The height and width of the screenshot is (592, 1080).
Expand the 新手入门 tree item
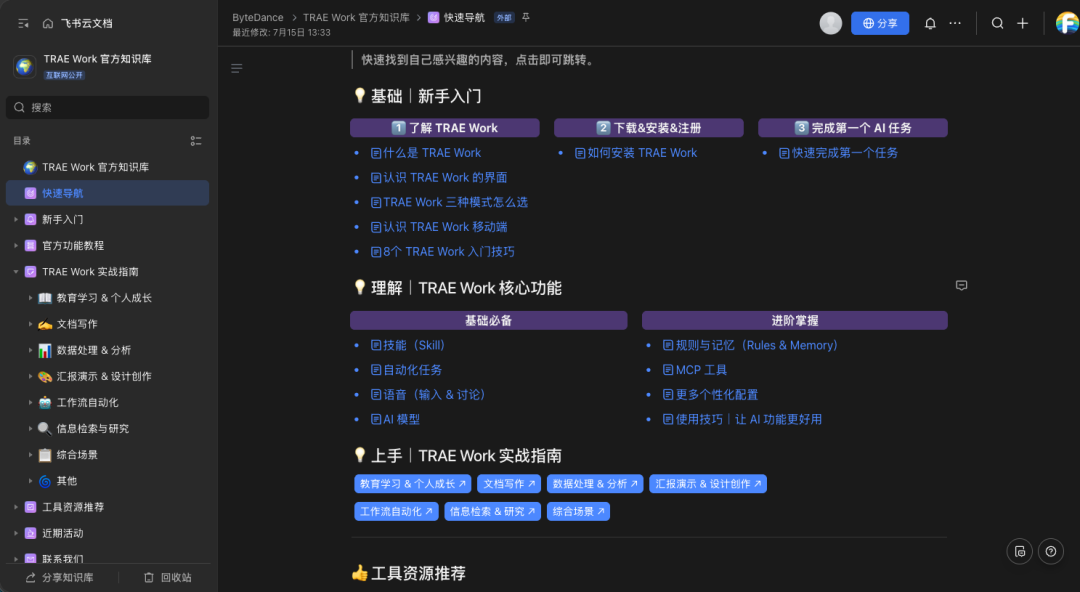(16, 219)
